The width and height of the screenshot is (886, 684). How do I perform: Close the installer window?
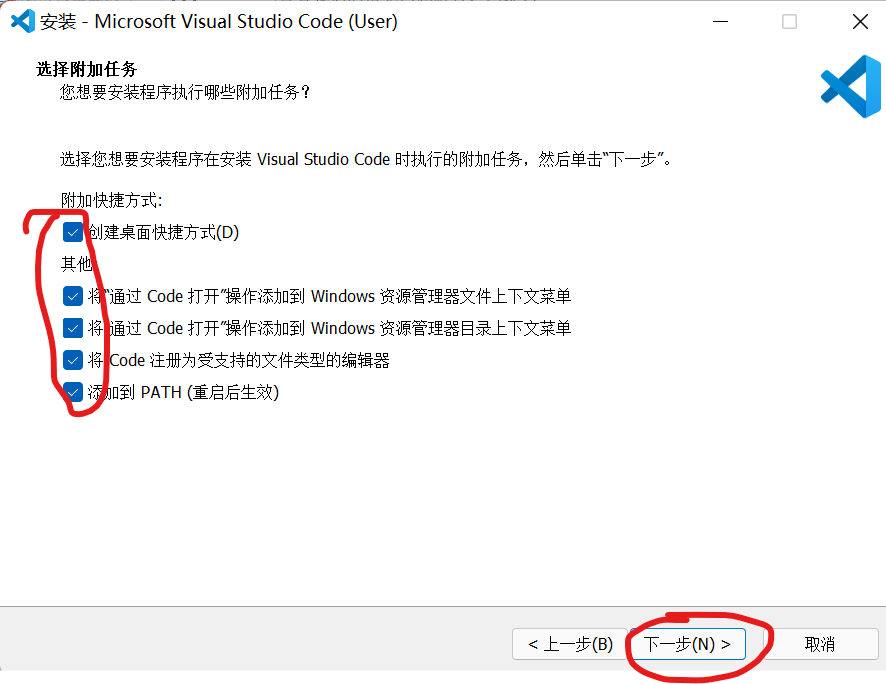(860, 21)
